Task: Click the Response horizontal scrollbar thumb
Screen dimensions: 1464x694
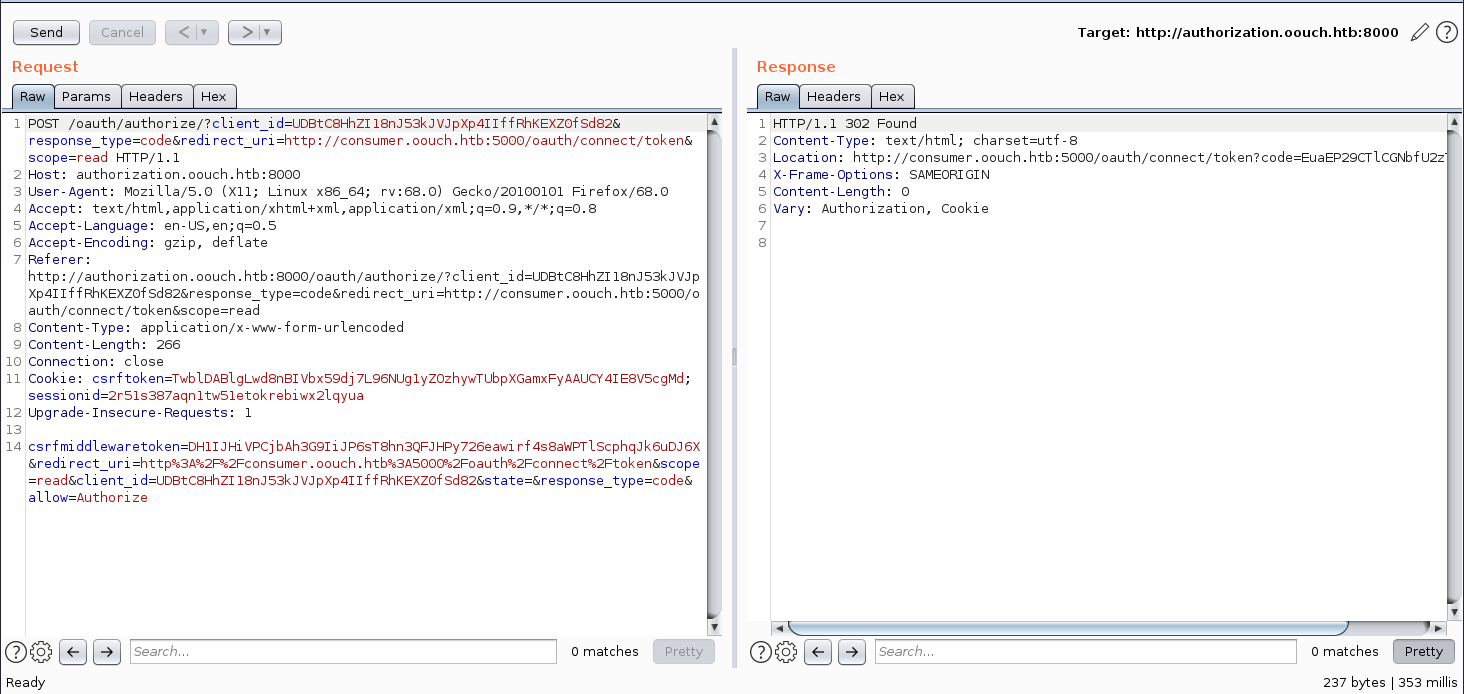Action: [x=1068, y=628]
